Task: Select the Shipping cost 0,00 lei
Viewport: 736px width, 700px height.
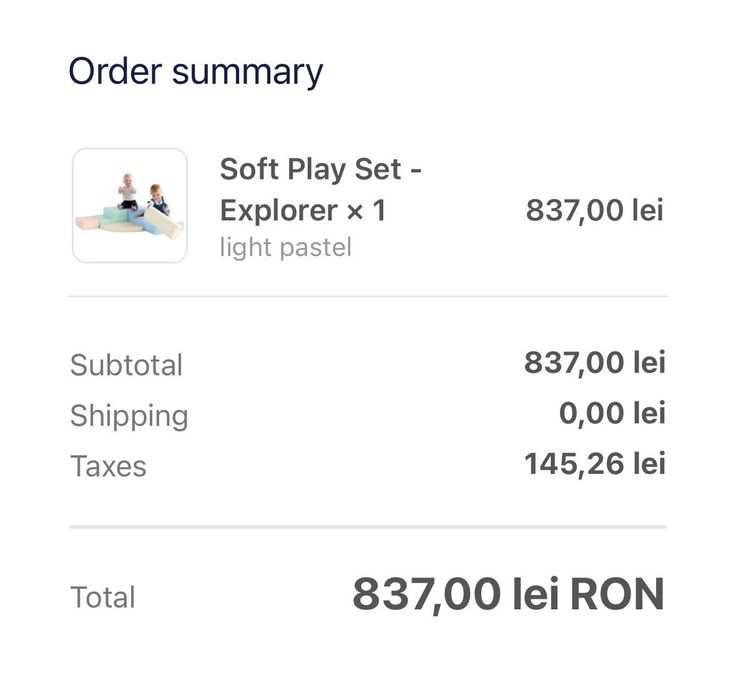Action: coord(611,413)
